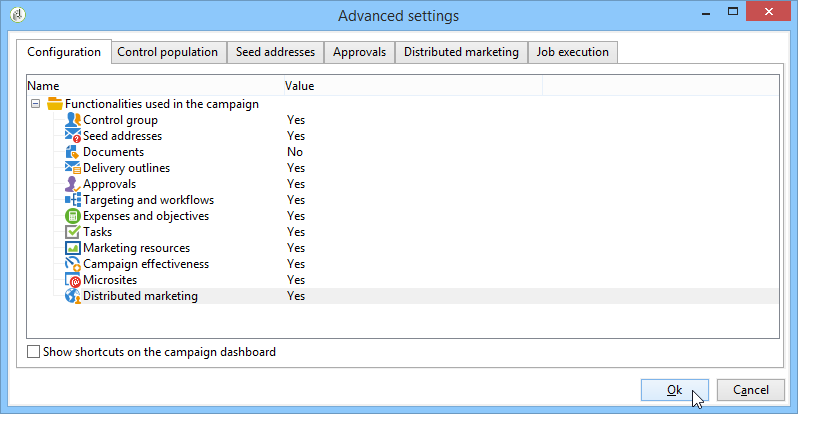Viewport: 828px width, 443px height.
Task: Switch to the Control population tab
Action: 167,52
